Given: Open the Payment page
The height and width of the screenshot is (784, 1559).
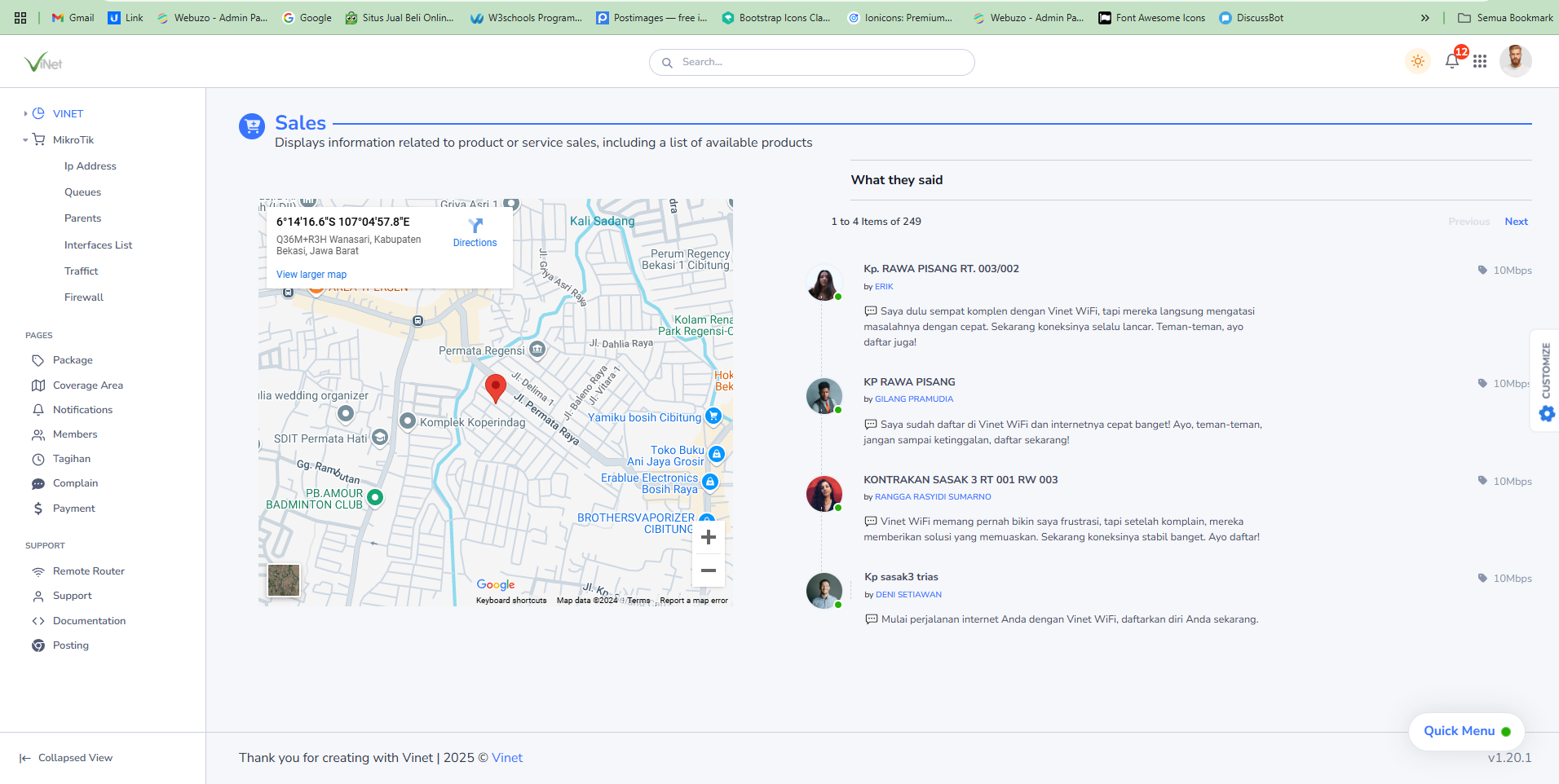Looking at the screenshot, I should pyautogui.click(x=74, y=509).
